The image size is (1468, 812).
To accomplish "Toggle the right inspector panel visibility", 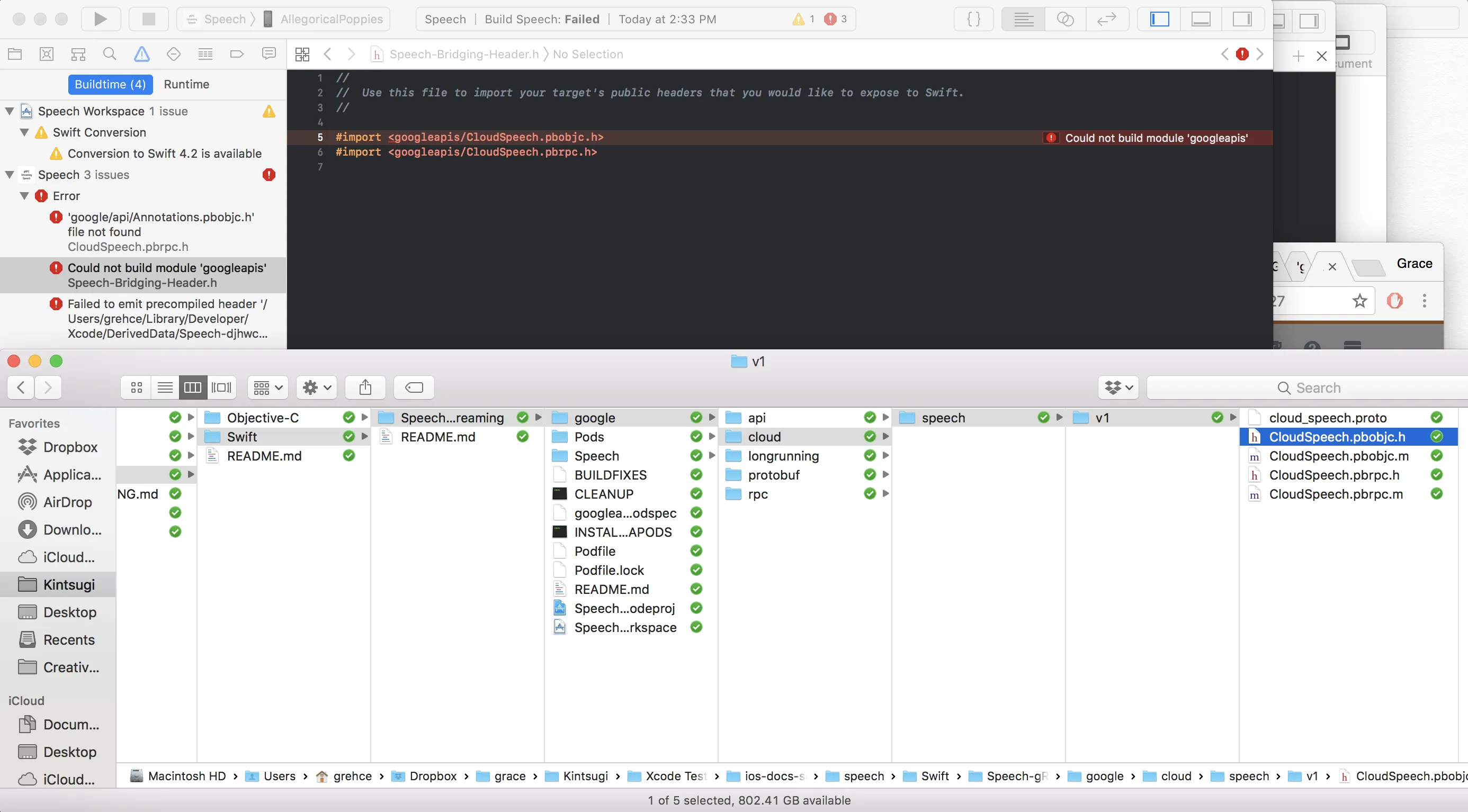I will point(1242,19).
